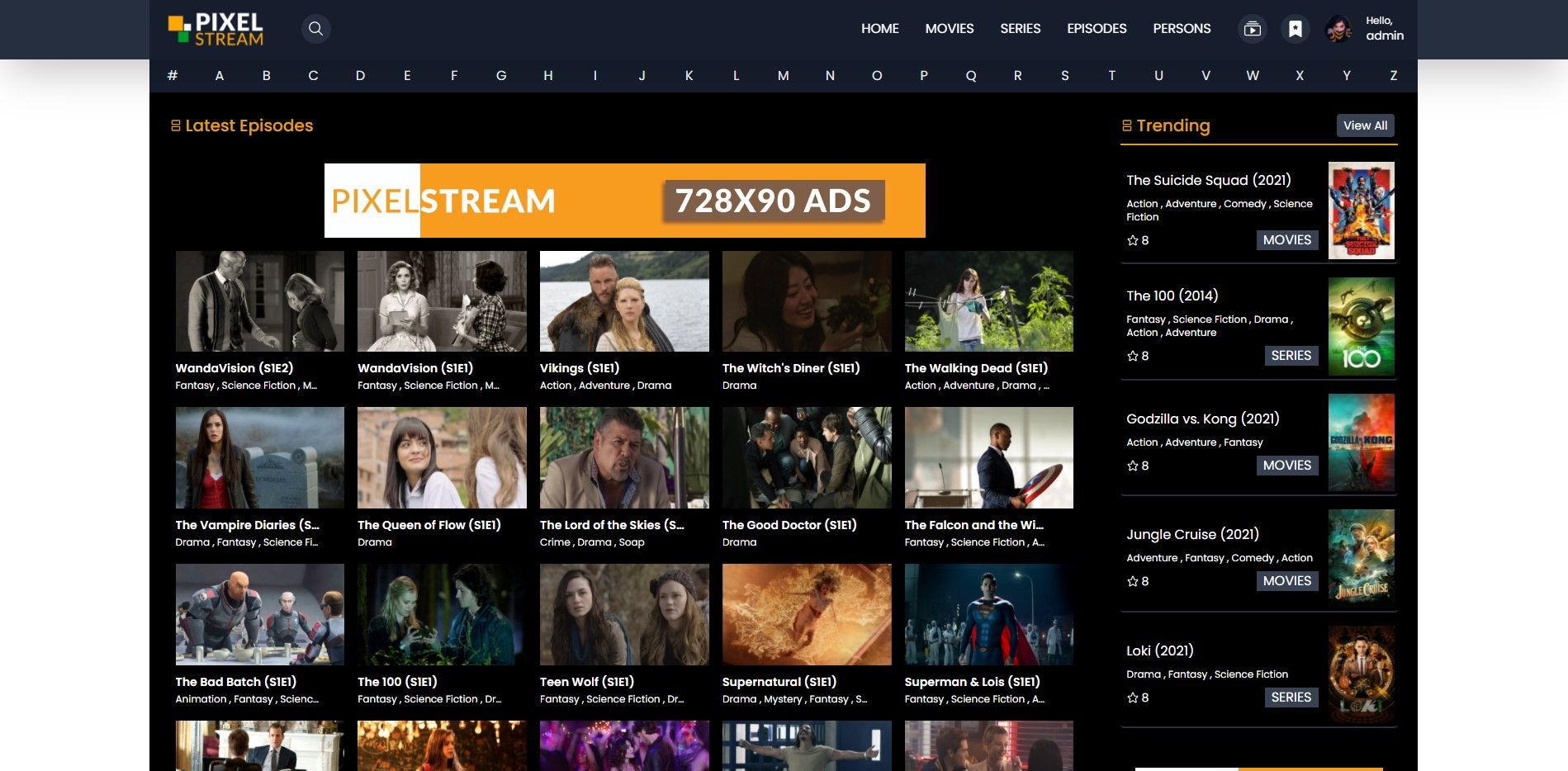Open The 100 trending poster image
This screenshot has height=771, width=1568.
tap(1362, 327)
